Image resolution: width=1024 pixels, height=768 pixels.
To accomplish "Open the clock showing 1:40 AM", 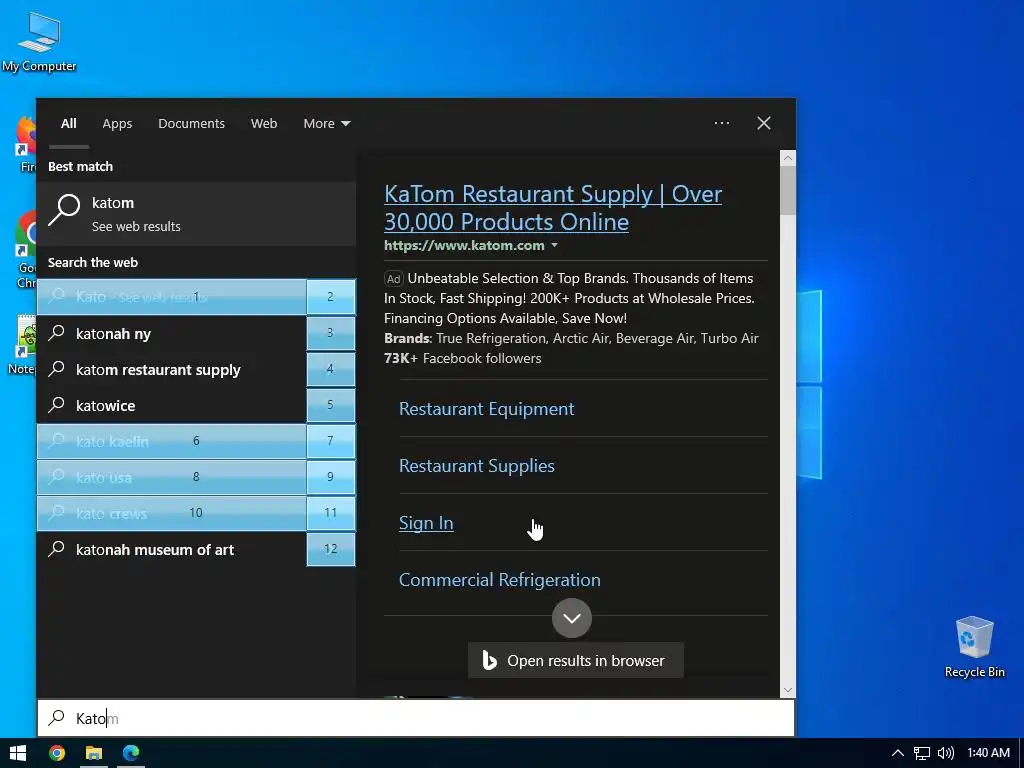I will click(x=988, y=753).
